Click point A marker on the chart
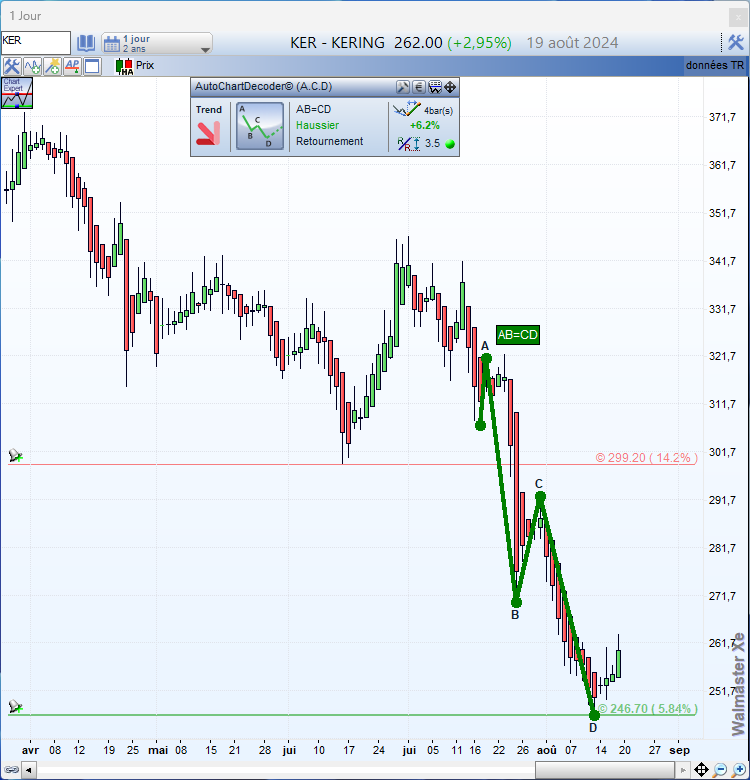The width and height of the screenshot is (750, 780). [x=486, y=358]
